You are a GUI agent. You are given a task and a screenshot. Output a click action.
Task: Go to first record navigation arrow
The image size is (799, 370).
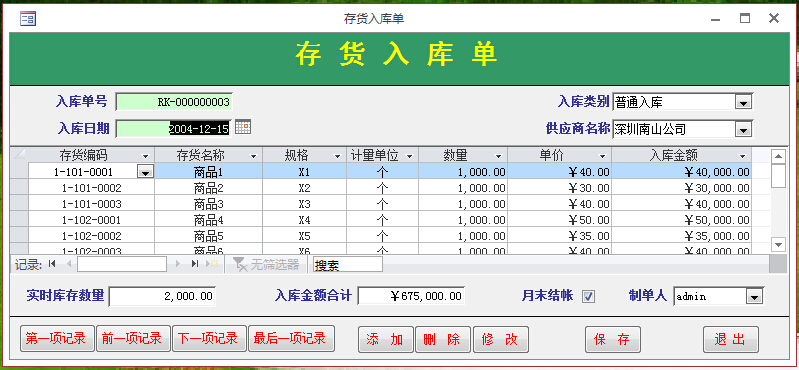[x=51, y=264]
